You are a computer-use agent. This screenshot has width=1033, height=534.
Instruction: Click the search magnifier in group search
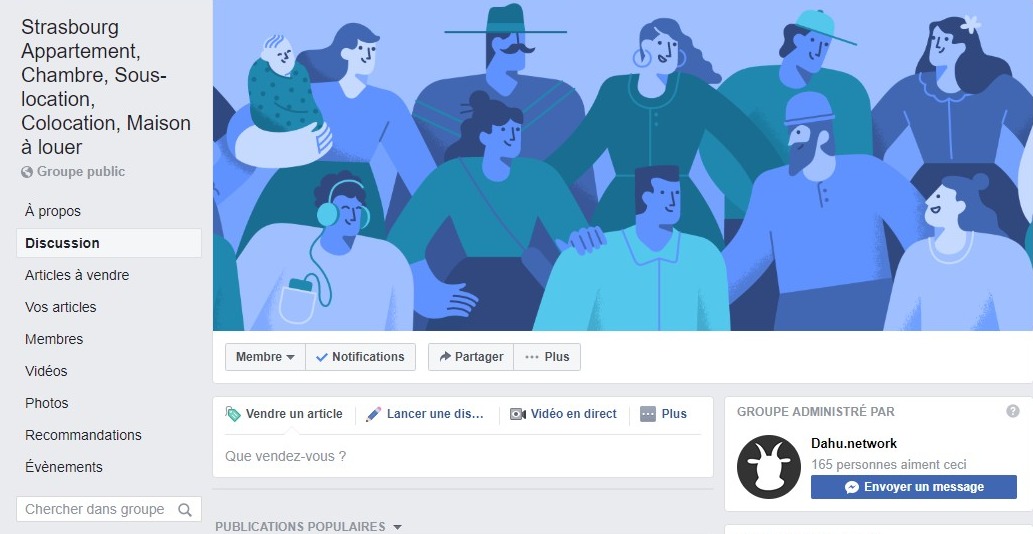(x=185, y=510)
